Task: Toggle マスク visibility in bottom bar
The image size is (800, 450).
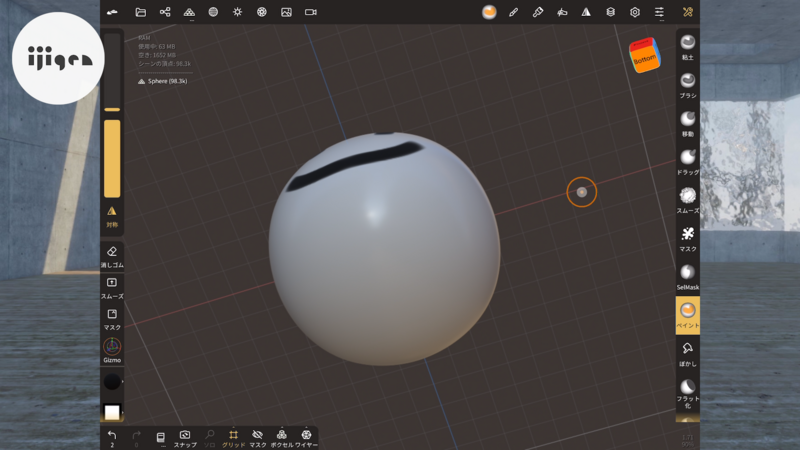Action: click(x=258, y=438)
